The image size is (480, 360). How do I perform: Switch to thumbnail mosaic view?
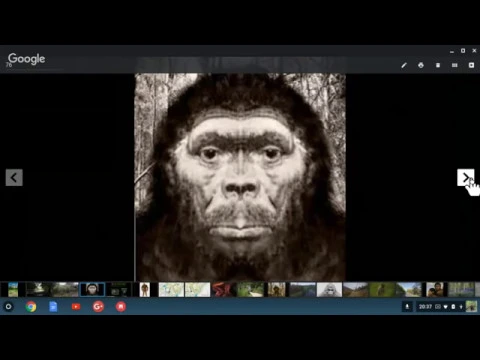pyautogui.click(x=454, y=65)
